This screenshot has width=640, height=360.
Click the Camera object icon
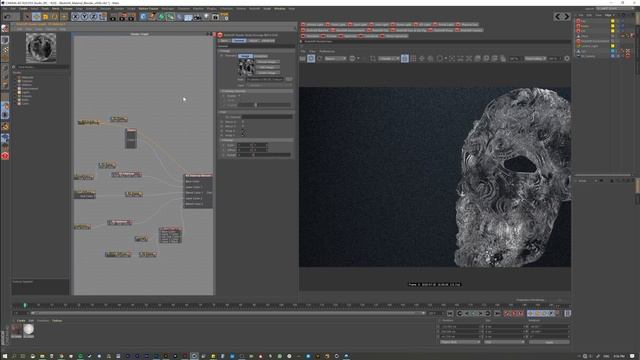tap(198, 17)
